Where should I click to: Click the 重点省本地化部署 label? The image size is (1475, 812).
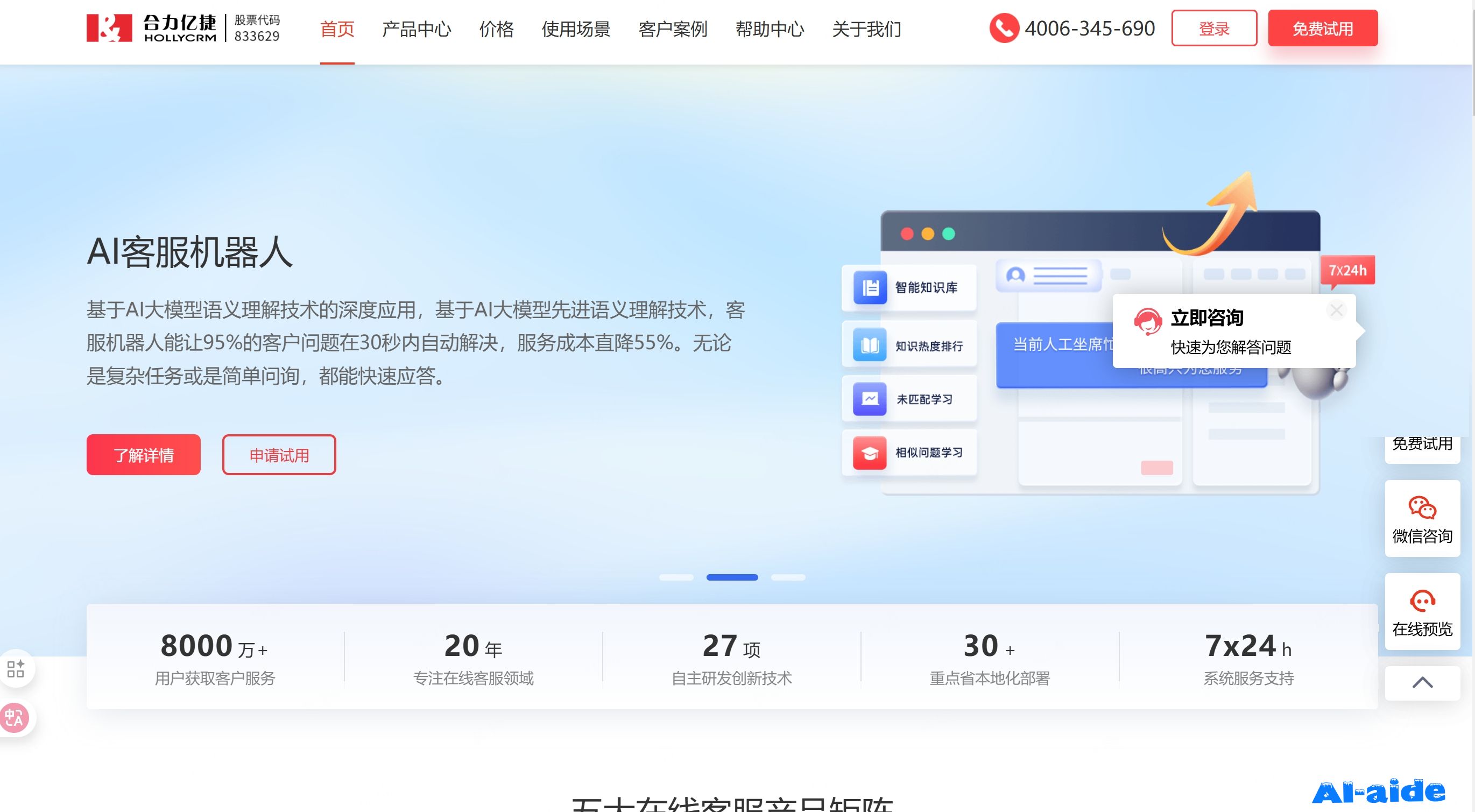point(990,679)
